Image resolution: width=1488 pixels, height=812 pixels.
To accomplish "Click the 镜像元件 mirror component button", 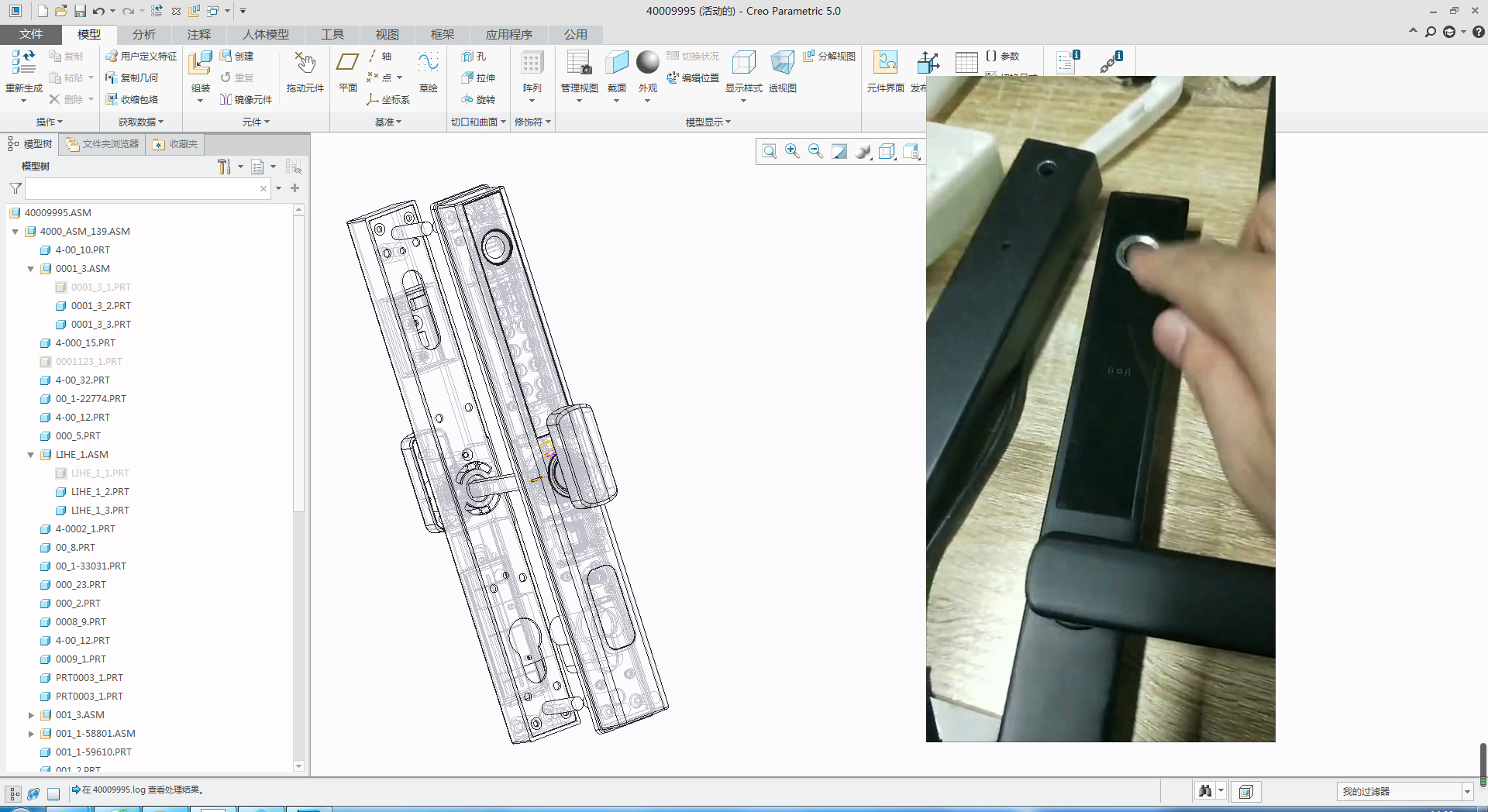I will [x=246, y=100].
